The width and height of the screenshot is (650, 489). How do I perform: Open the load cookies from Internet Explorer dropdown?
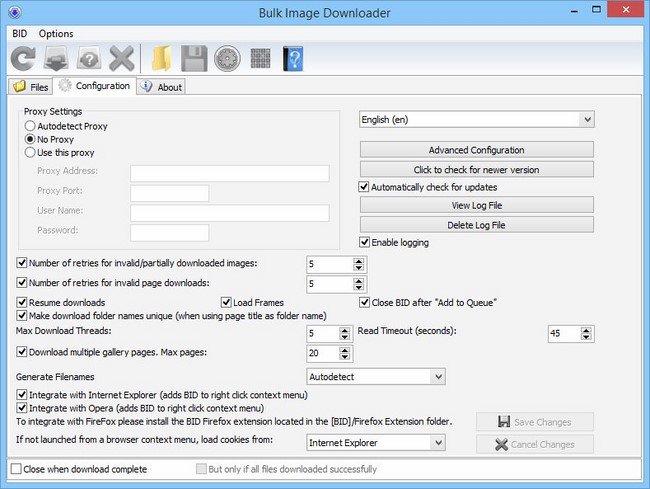click(x=376, y=443)
